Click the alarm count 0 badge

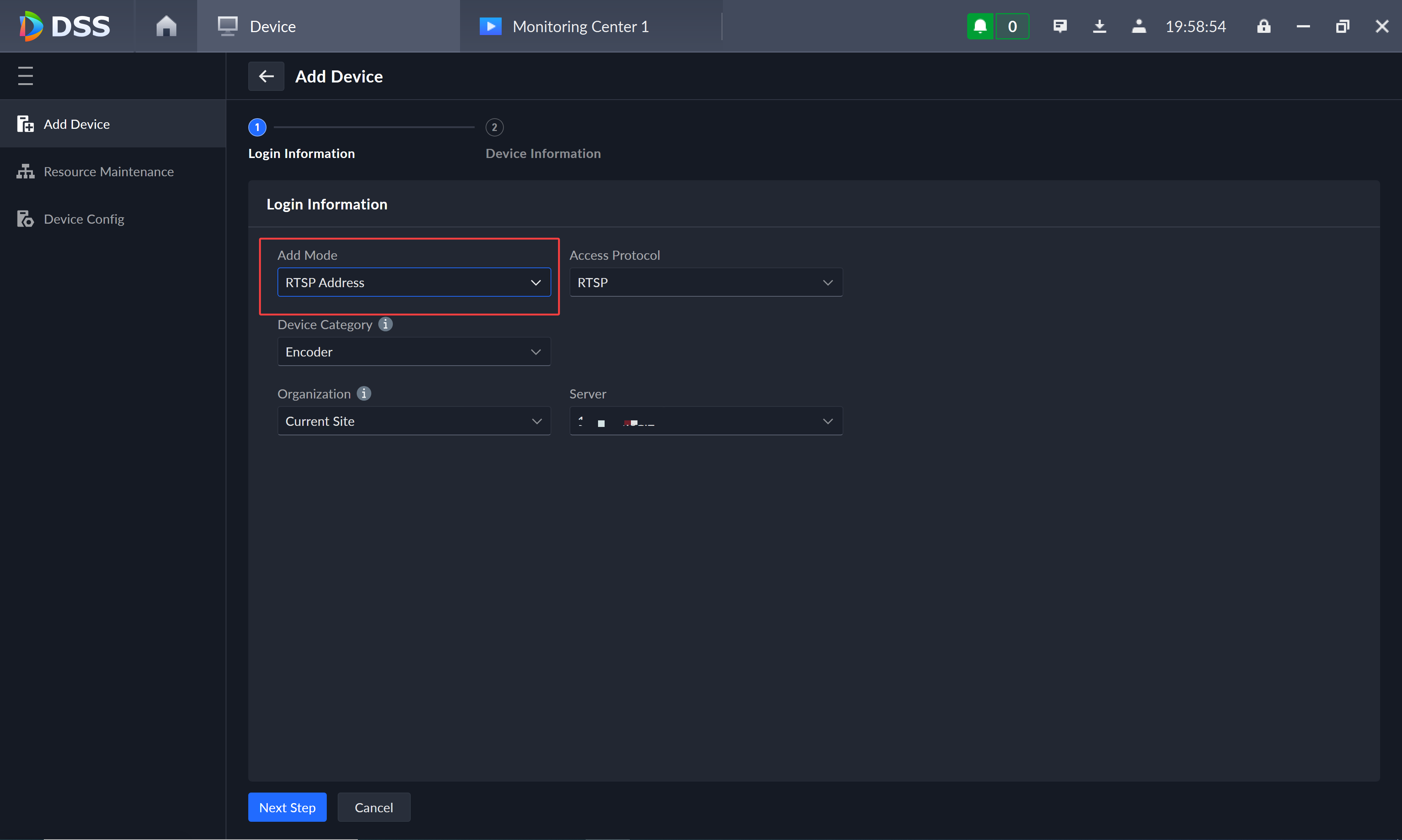pos(1012,26)
